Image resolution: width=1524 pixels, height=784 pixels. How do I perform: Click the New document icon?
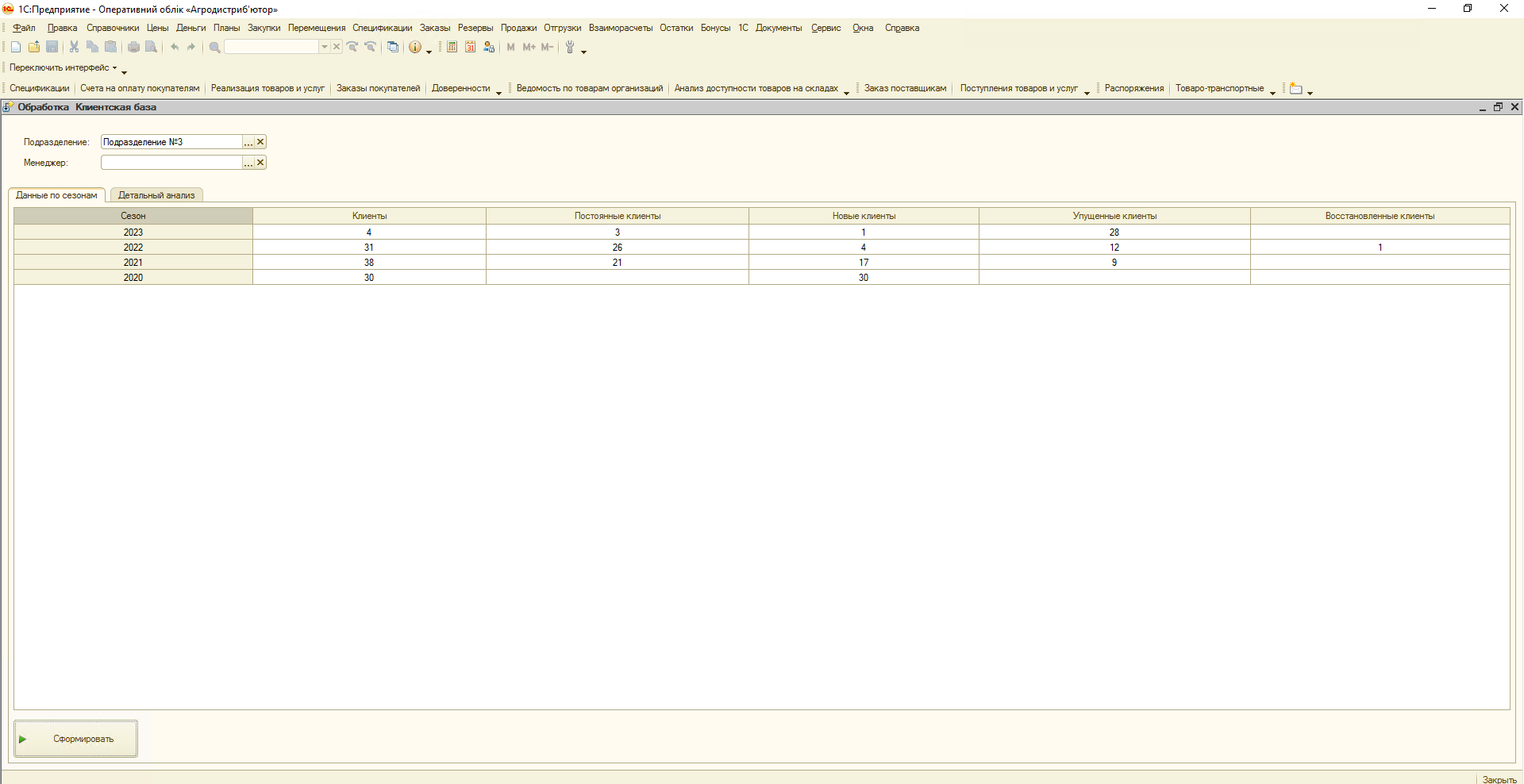[x=16, y=48]
